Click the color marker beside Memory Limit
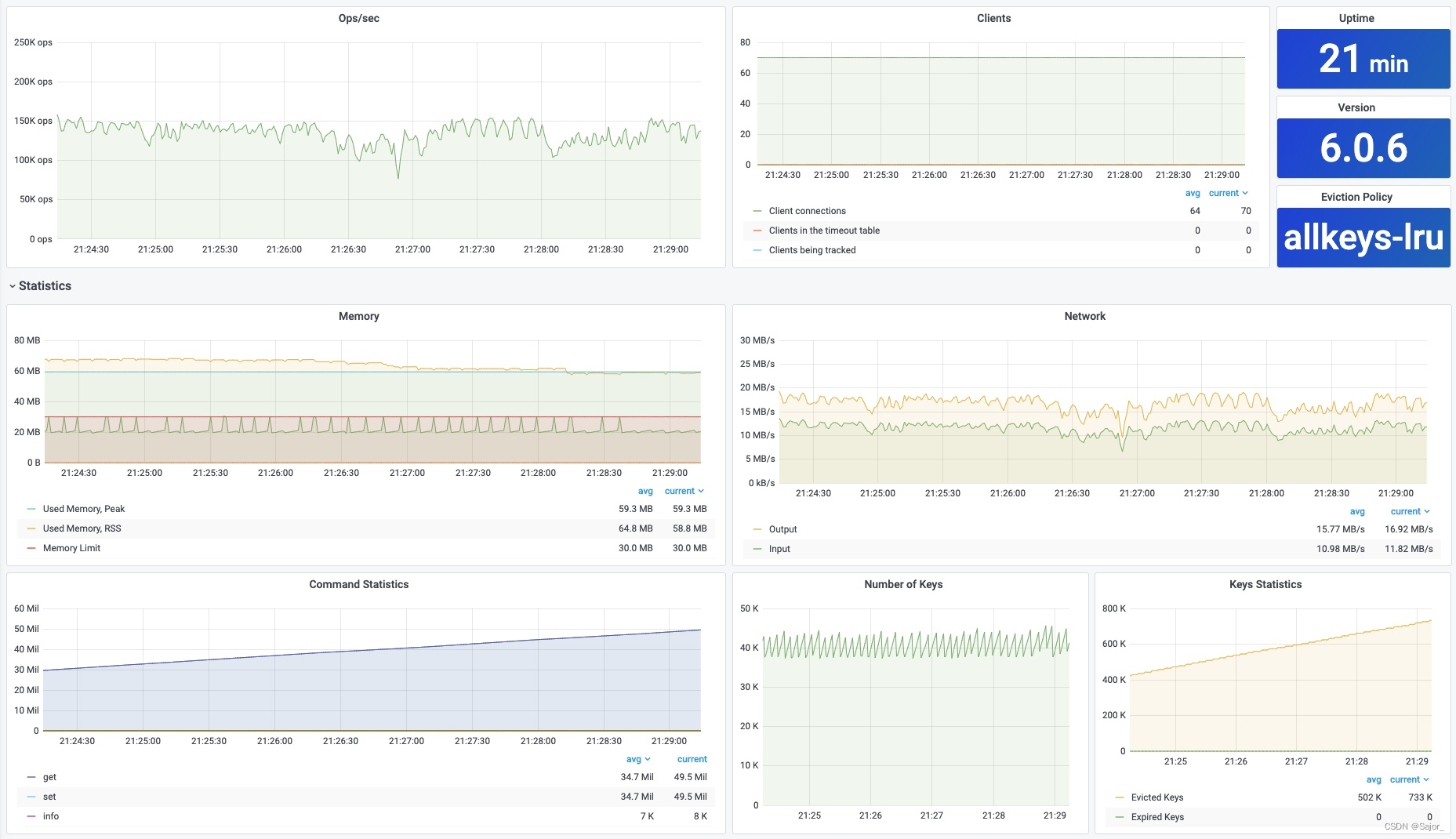Screen dimensions: 1456x839 tap(31, 548)
